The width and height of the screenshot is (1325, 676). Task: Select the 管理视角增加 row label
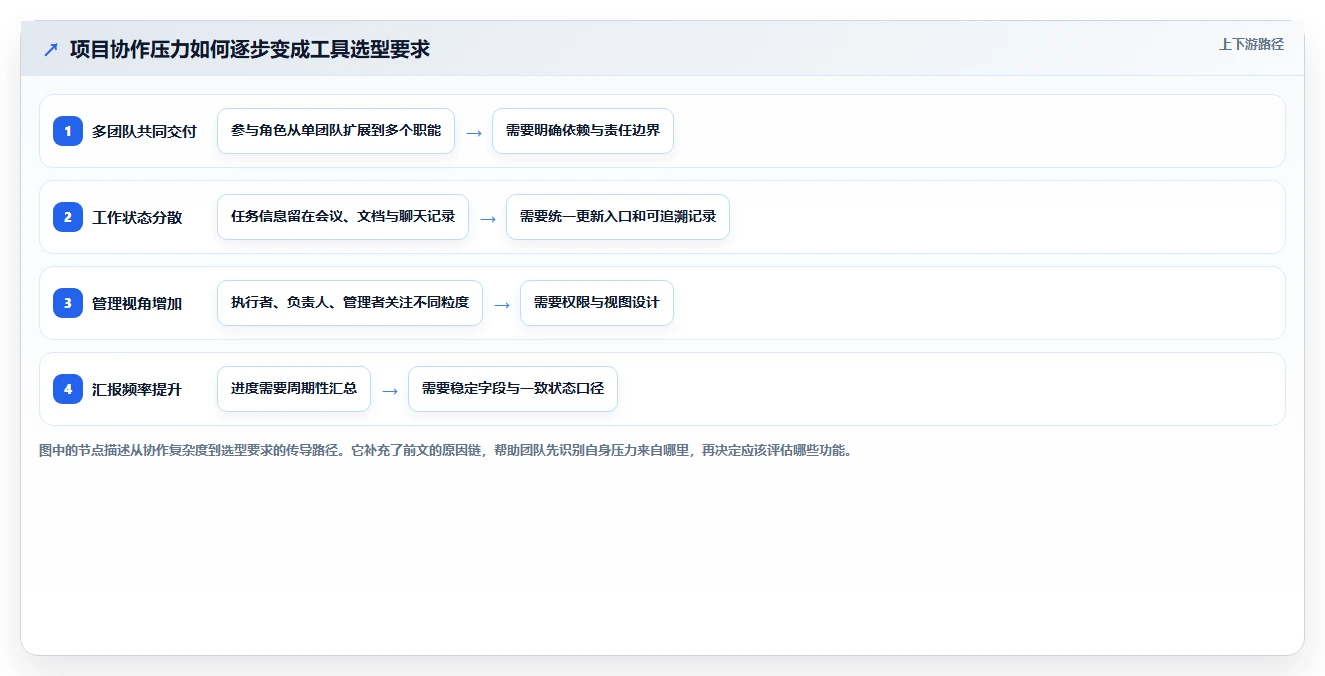[x=137, y=303]
